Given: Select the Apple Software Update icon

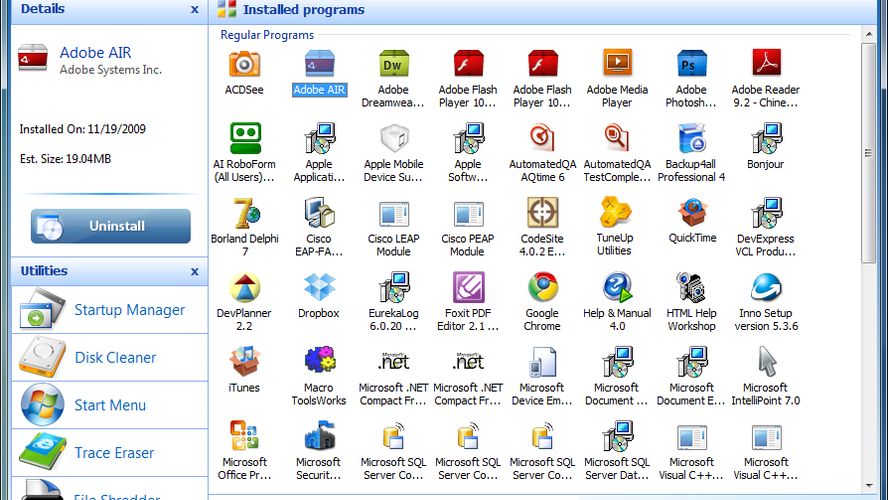Looking at the screenshot, I should coord(469,138).
